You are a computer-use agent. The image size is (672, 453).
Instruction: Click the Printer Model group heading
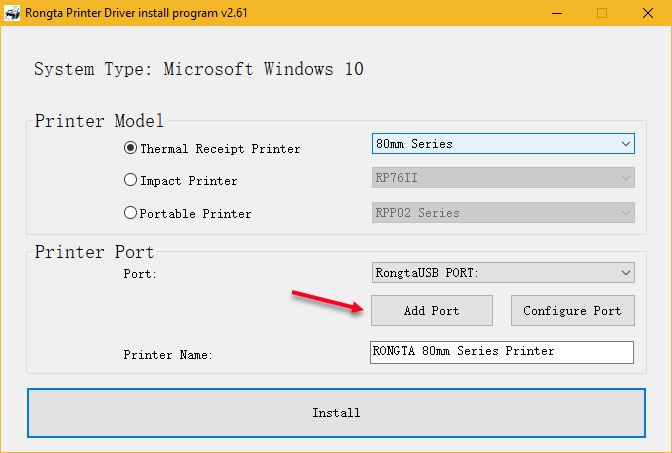point(99,121)
